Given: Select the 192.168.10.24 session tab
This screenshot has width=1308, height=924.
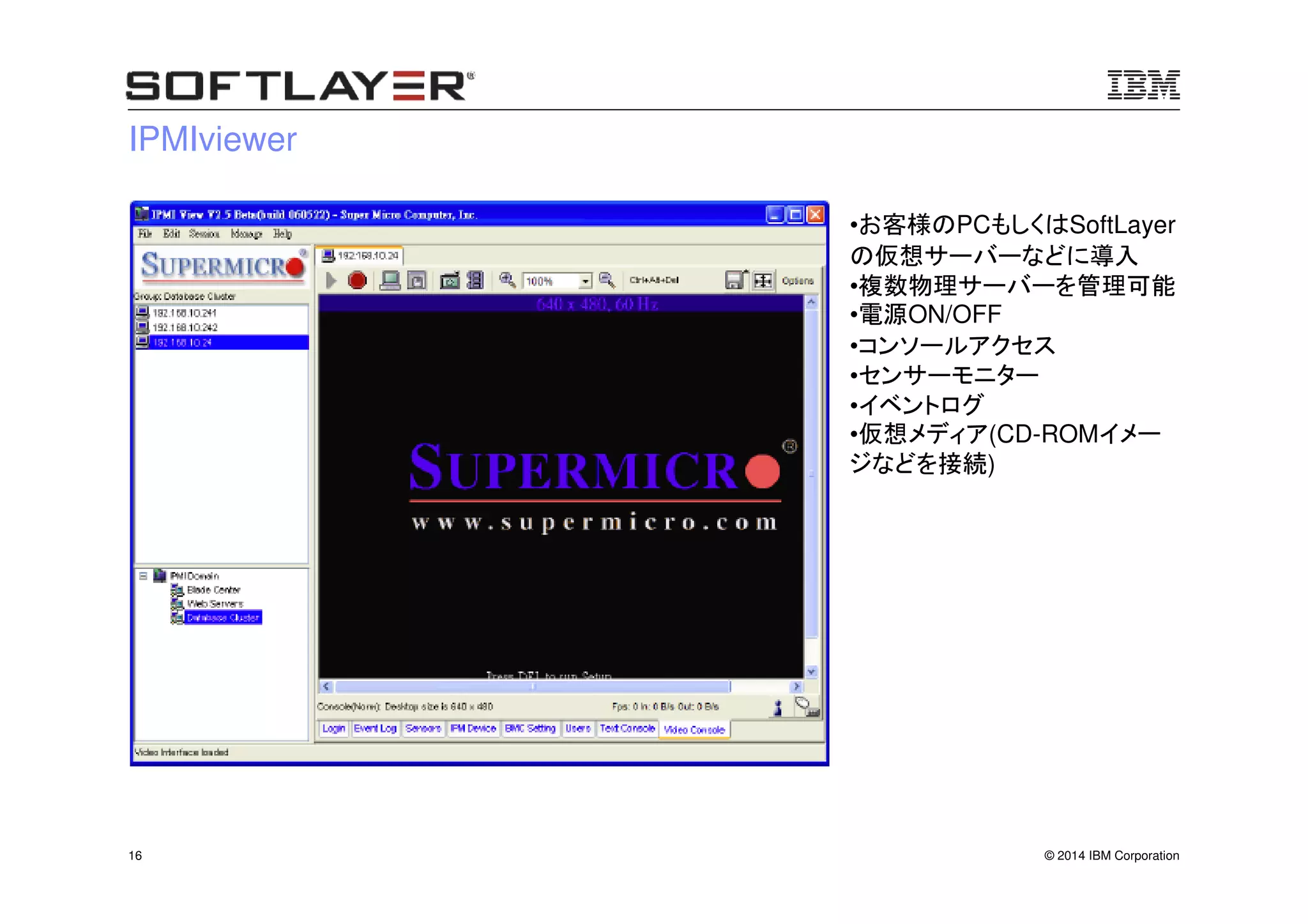Looking at the screenshot, I should (x=360, y=256).
